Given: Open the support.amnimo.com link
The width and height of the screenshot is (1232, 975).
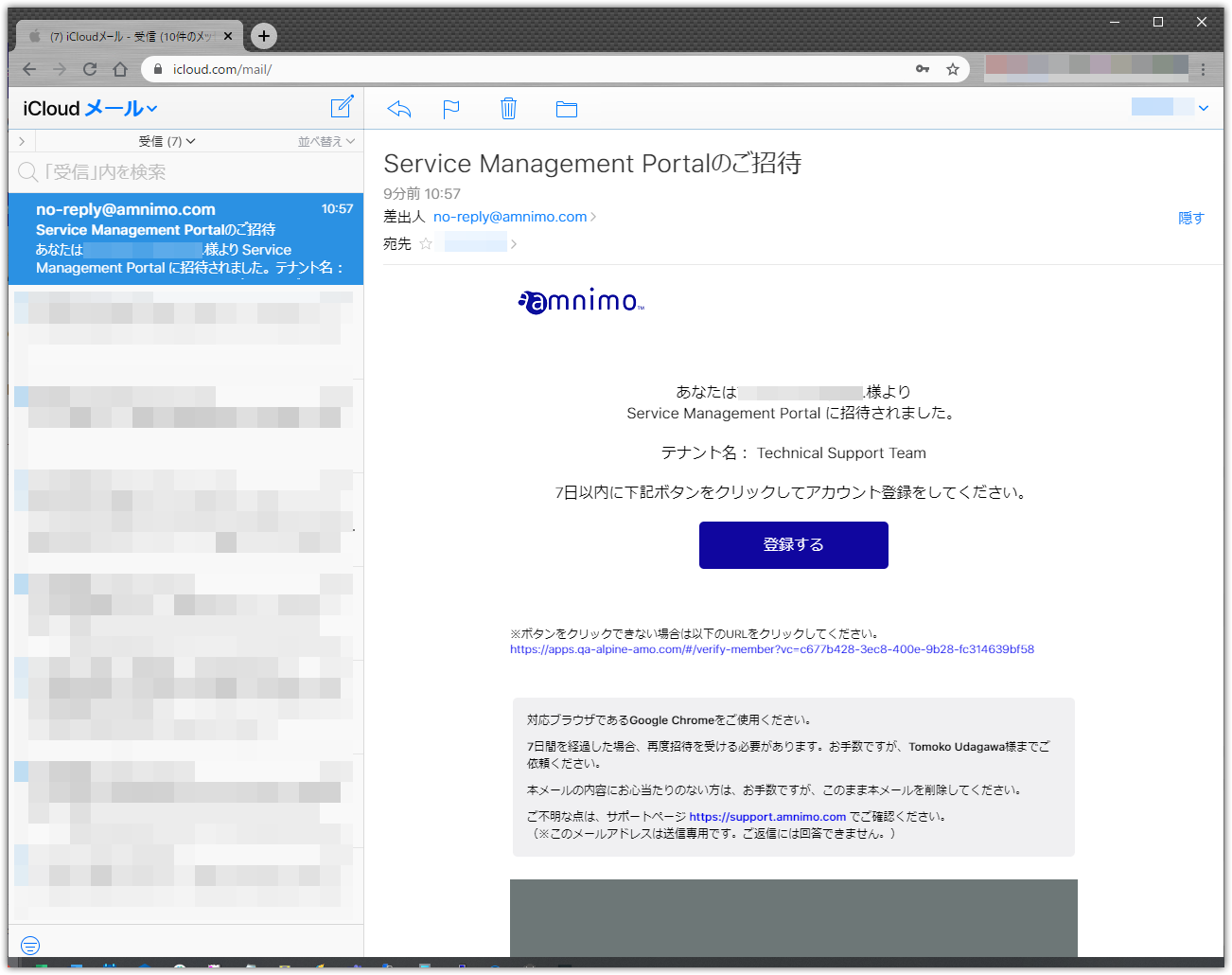Looking at the screenshot, I should [767, 817].
